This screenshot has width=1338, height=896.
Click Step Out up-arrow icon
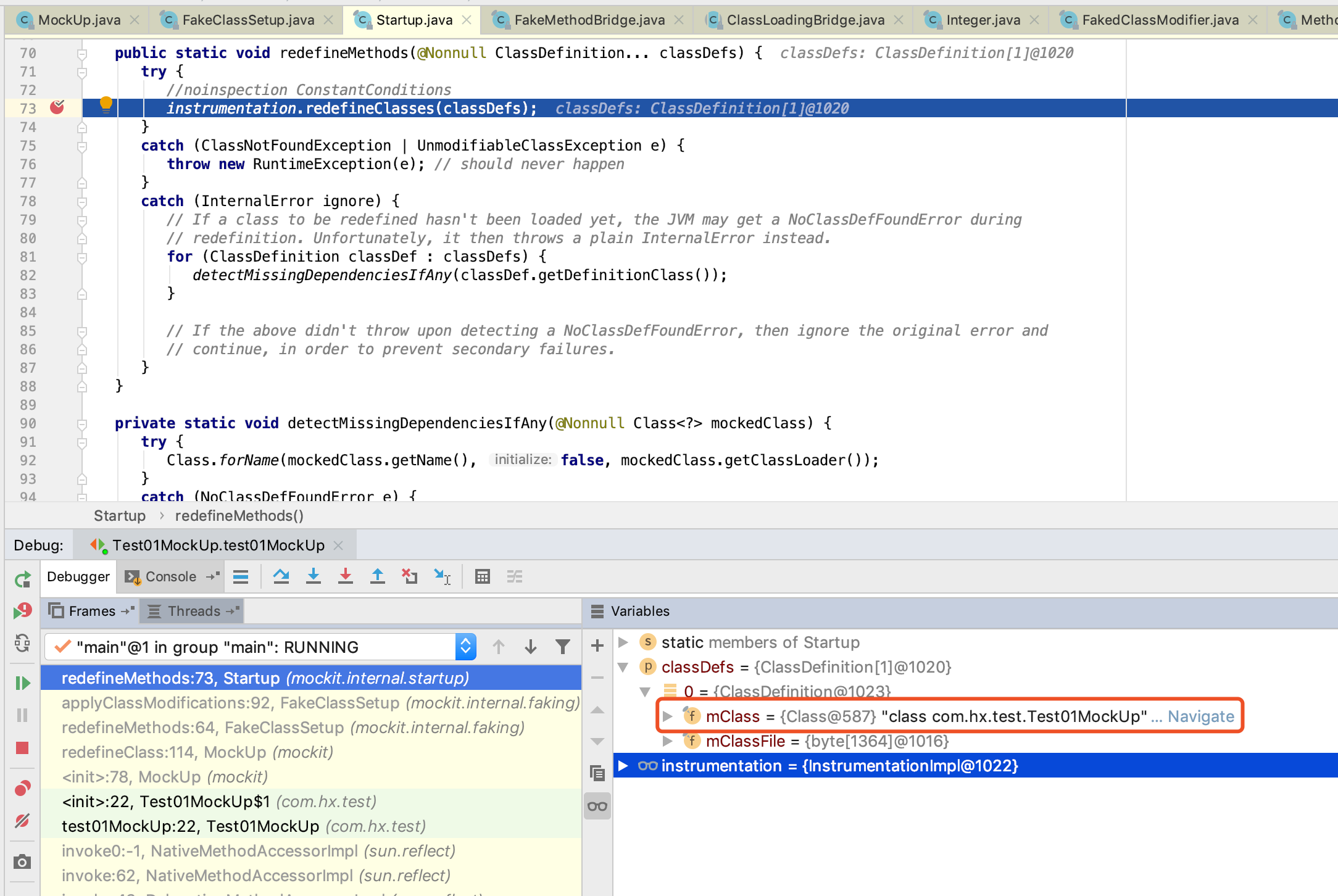point(378,576)
